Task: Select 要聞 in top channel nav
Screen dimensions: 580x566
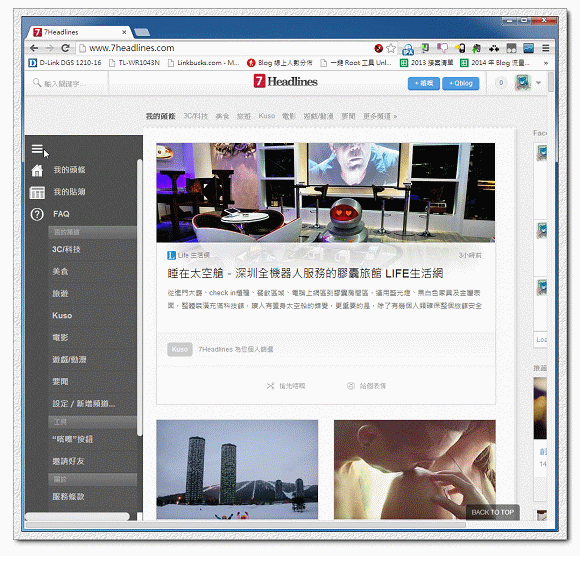Action: point(348,116)
